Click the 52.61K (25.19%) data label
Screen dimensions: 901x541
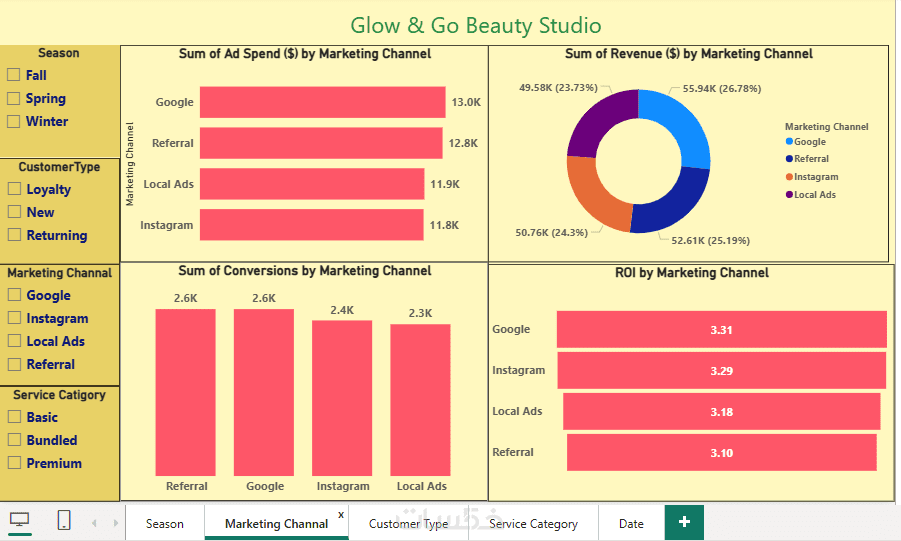pos(711,240)
